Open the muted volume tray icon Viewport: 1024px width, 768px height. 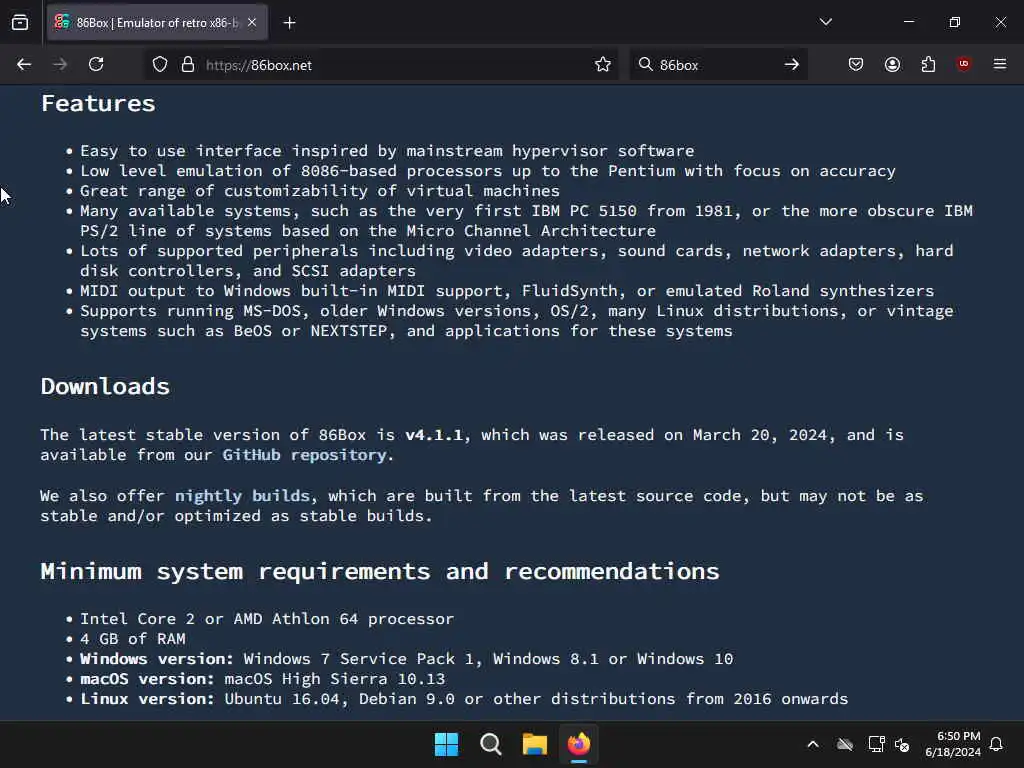[x=902, y=744]
